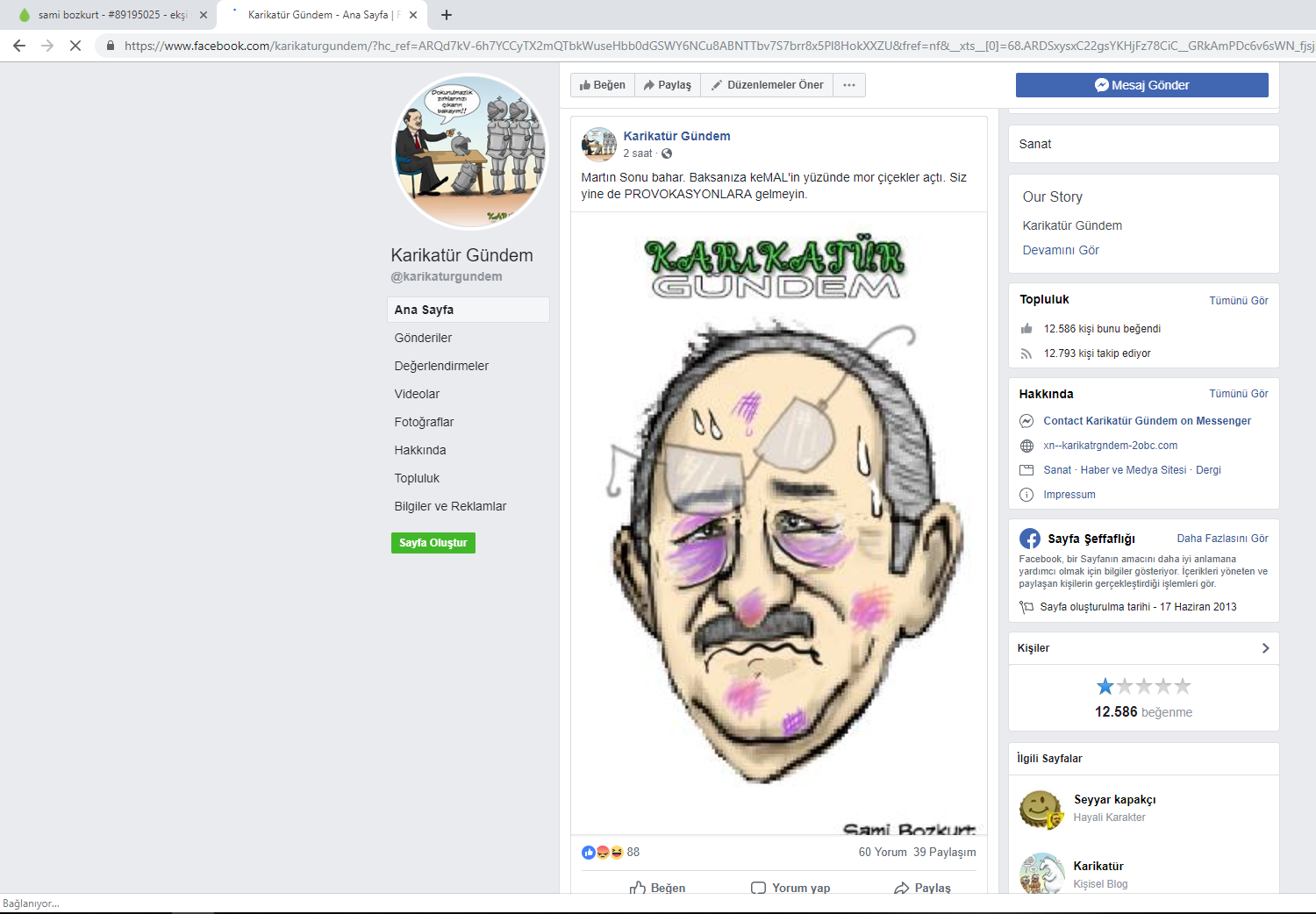Open Bilgiler ve Reklamlar in the sidebar
The image size is (1316, 914).
[x=450, y=506]
